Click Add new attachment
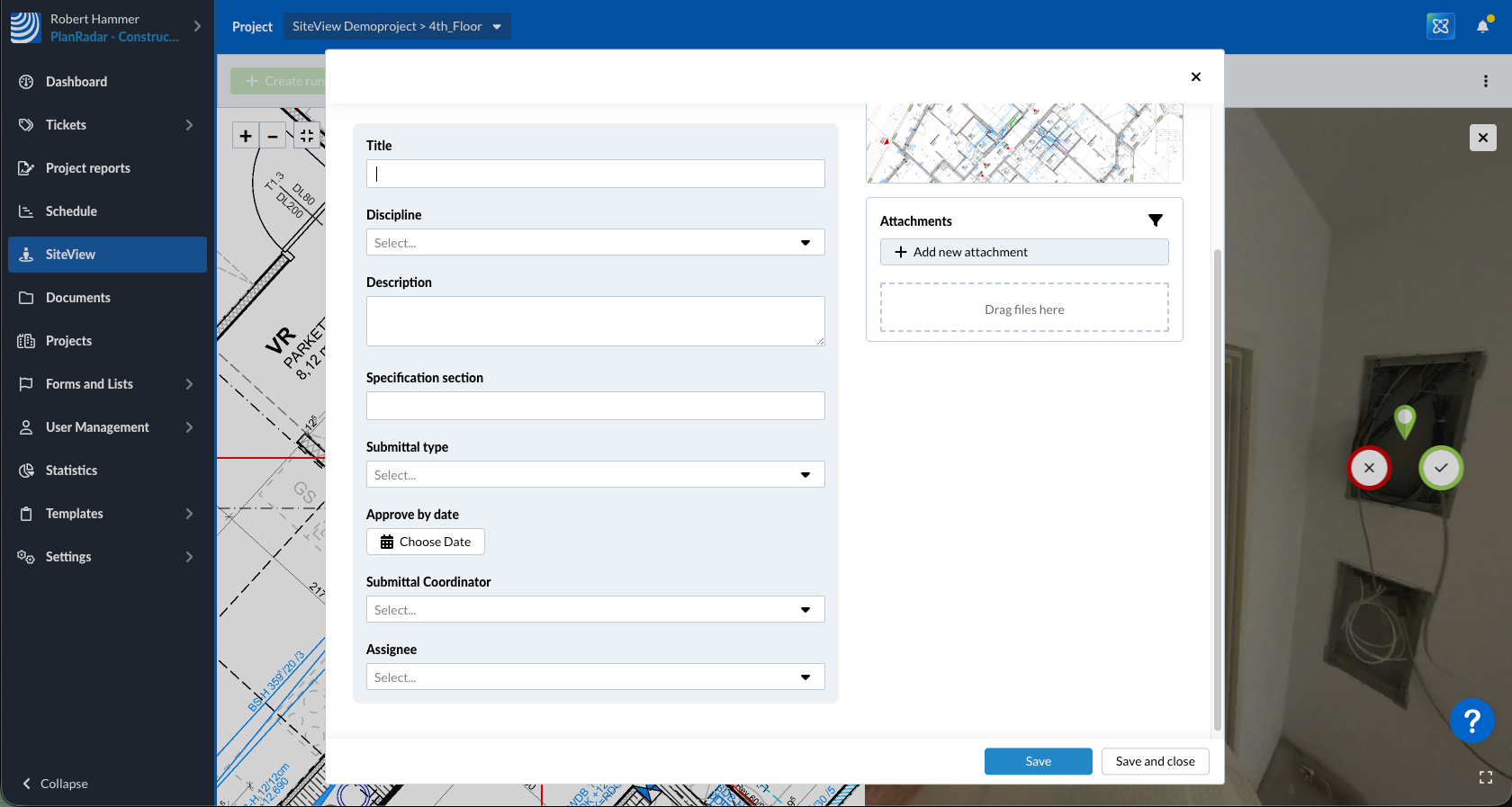 click(1024, 252)
